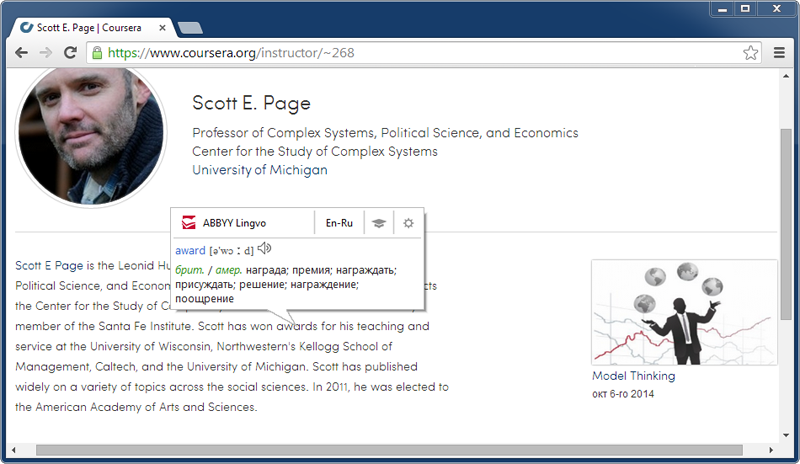The image size is (800, 464).
Task: Reload the Coursera page
Action: [70, 53]
